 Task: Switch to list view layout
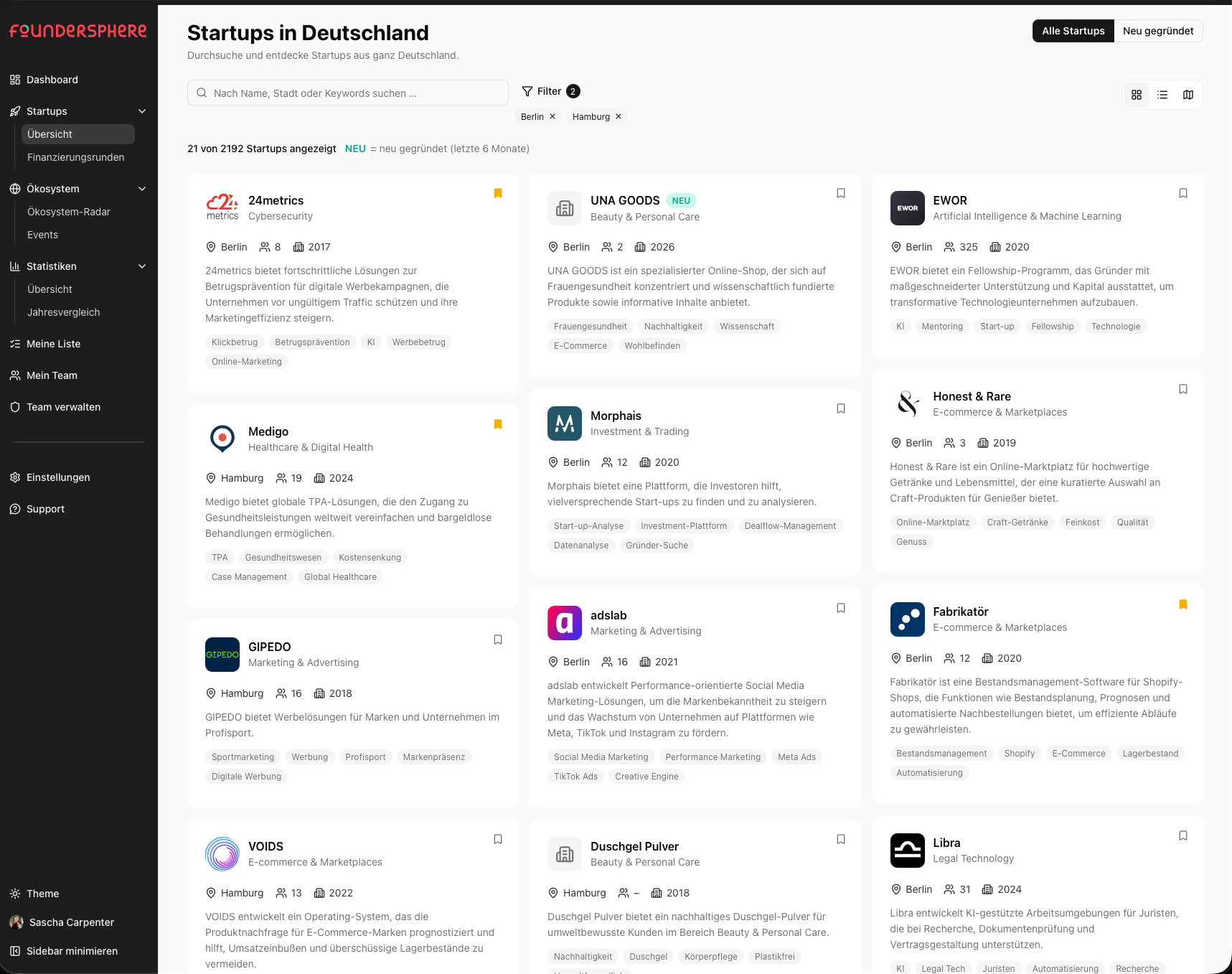coord(1162,95)
